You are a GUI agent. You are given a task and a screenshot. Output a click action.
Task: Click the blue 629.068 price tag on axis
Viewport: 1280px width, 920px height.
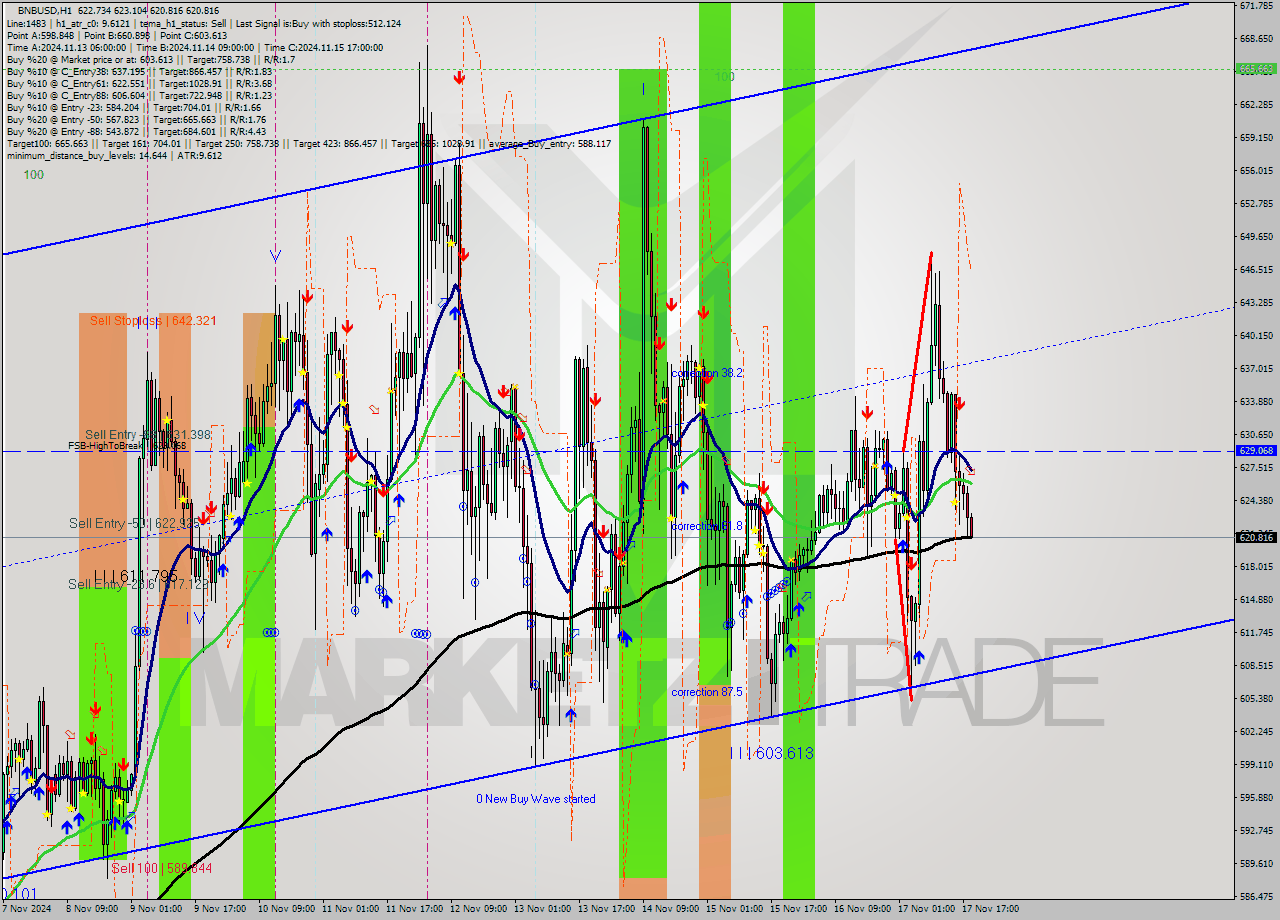(x=1256, y=451)
